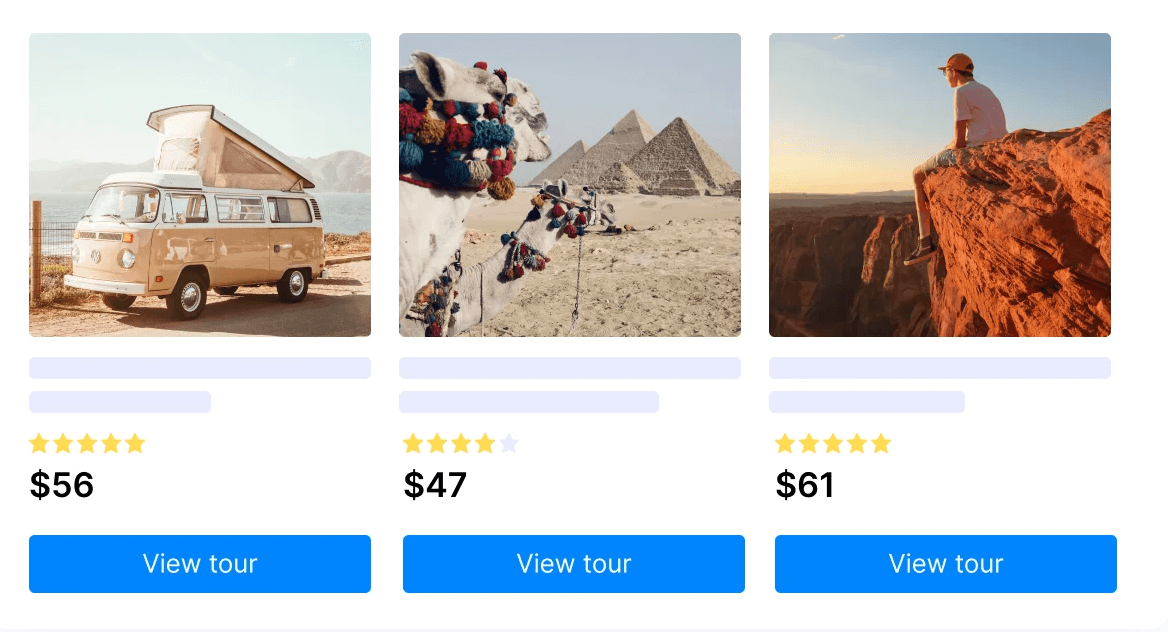
Task: Open the camel and pyramids tour photo
Action: point(570,185)
